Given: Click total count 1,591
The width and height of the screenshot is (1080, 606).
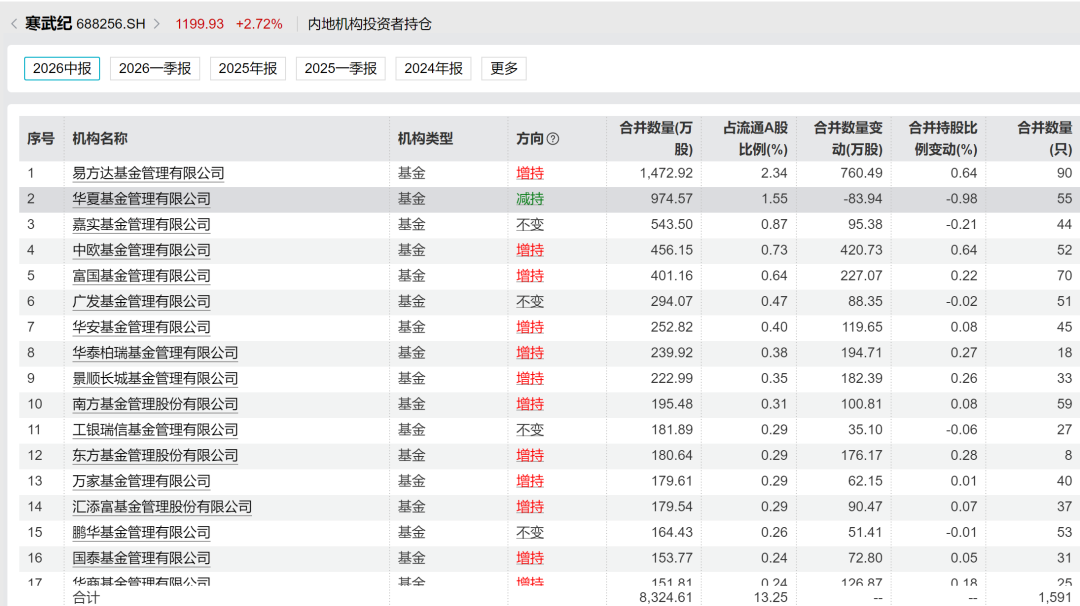Looking at the screenshot, I should pos(1055,598).
